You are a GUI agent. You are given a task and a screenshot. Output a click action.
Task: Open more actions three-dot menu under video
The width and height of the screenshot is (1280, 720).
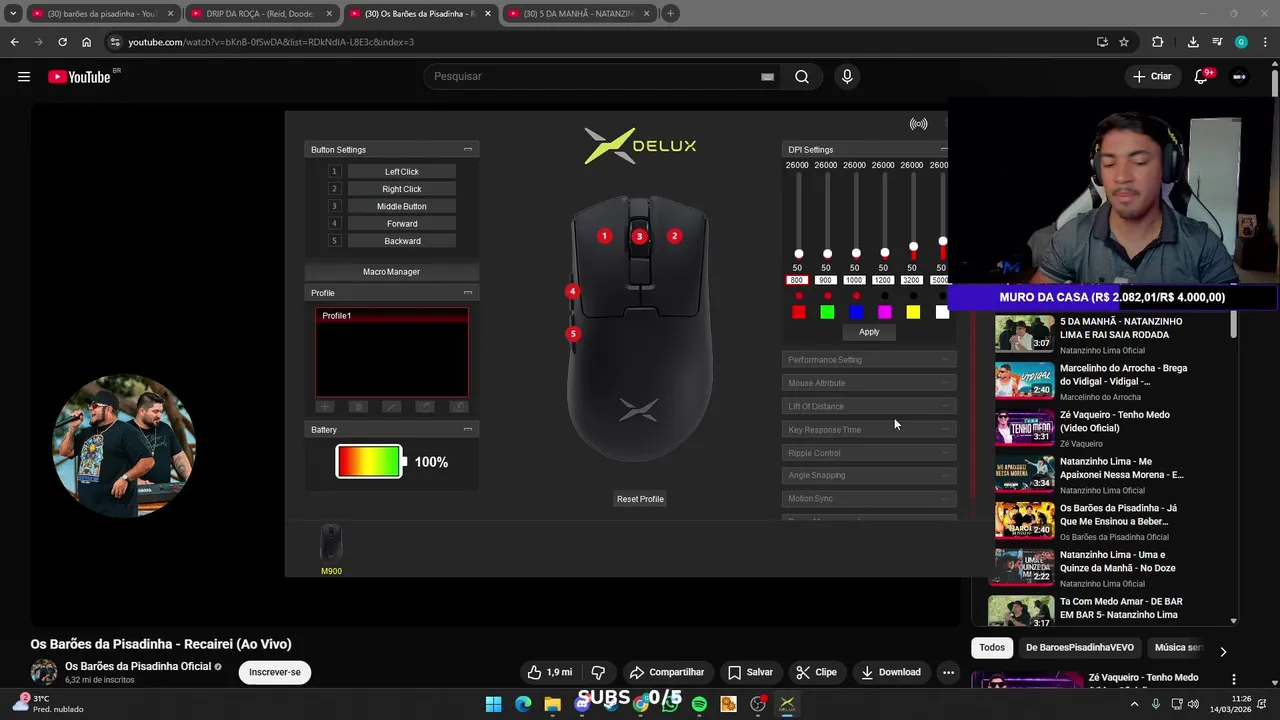pos(948,672)
